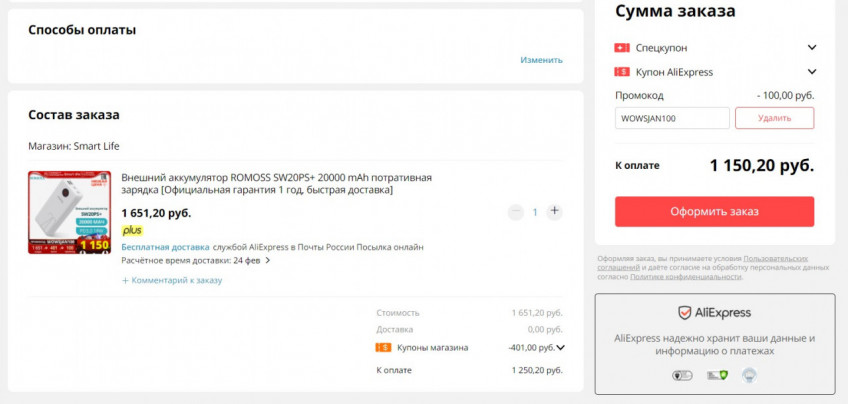Viewport: 848px width, 404px height.
Task: Click the rightmost security badge icon
Action: (749, 376)
